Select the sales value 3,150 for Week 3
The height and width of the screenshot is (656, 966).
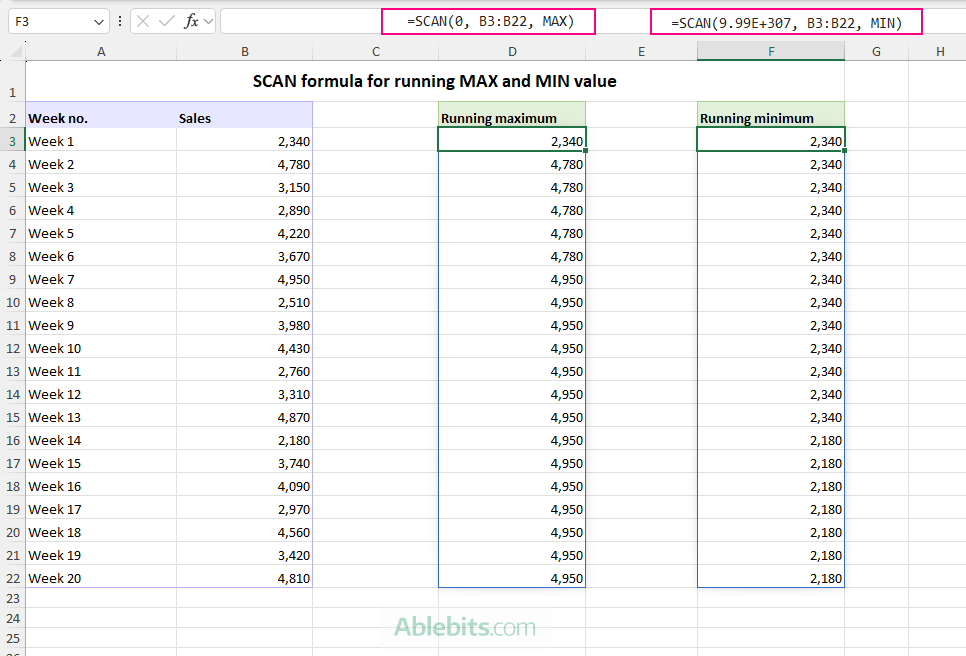tap(245, 187)
